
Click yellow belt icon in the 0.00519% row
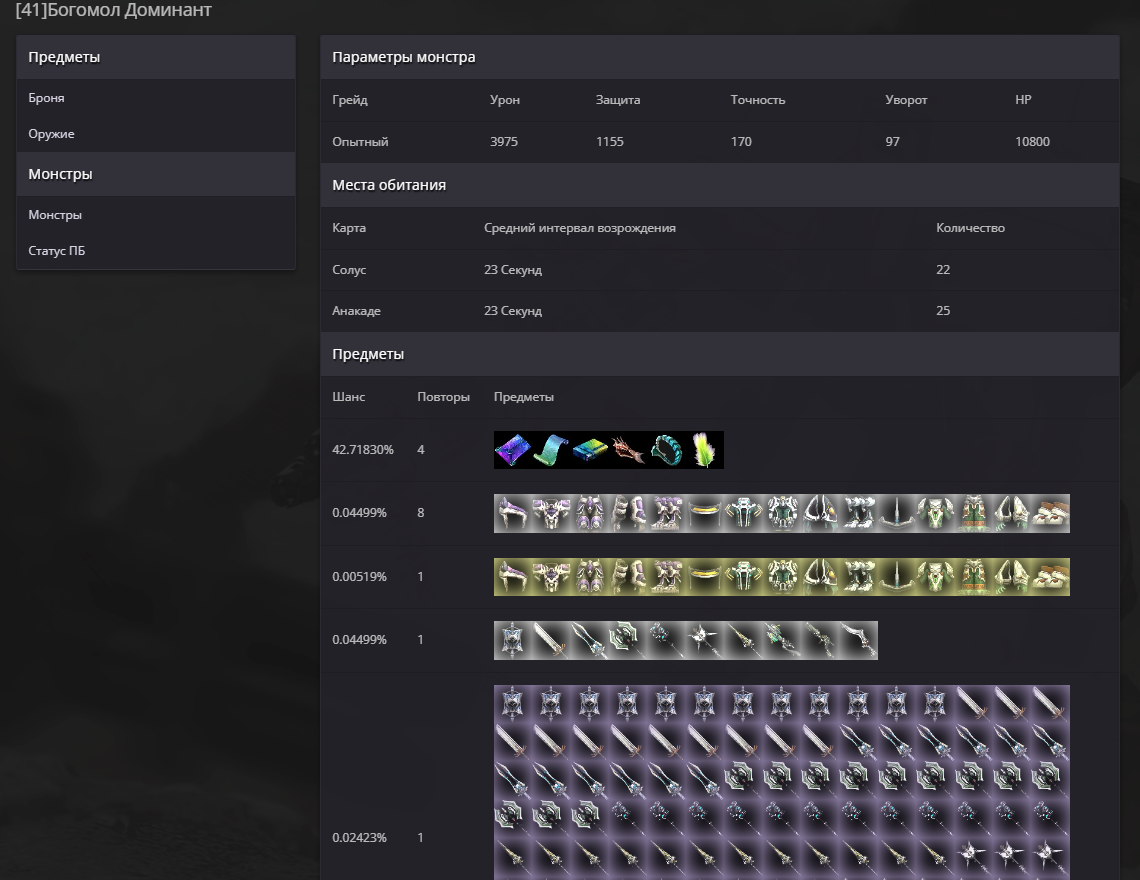pos(705,577)
